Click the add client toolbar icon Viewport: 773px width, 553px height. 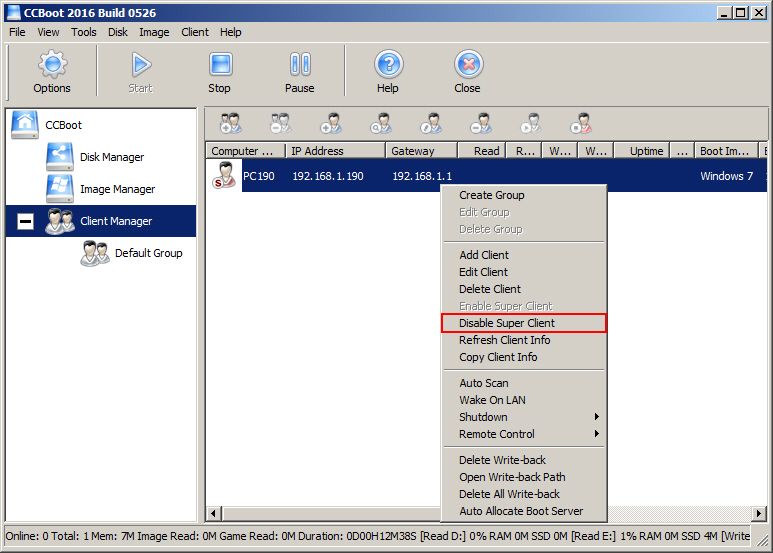(331, 124)
